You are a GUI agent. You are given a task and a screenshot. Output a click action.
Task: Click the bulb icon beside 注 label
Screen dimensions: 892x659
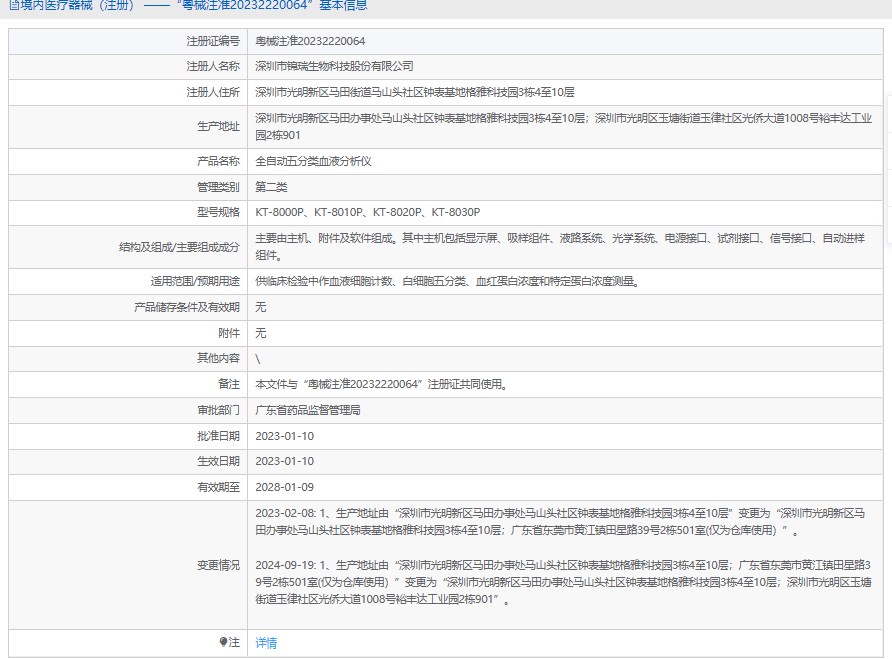[x=223, y=642]
